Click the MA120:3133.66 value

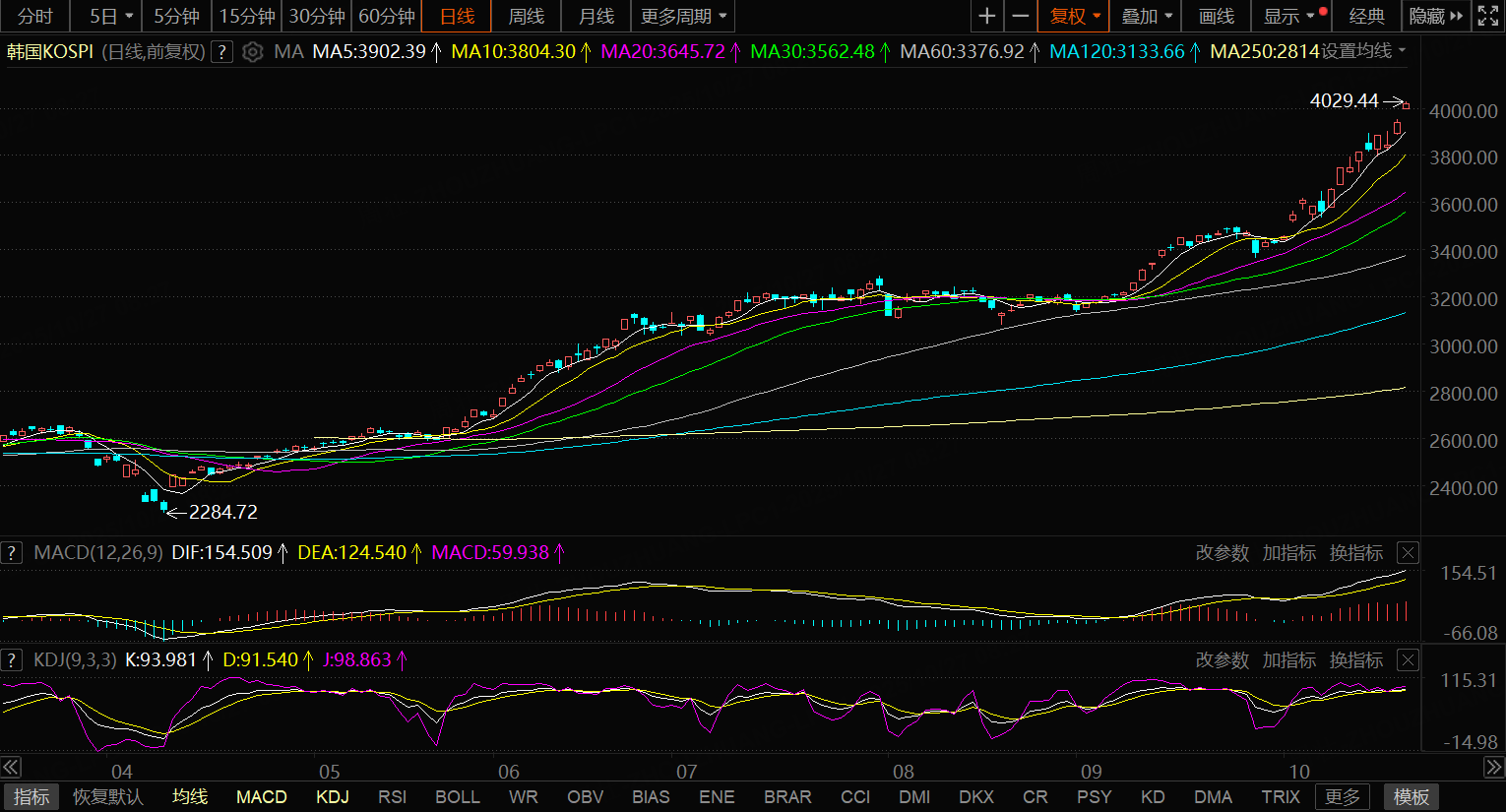1117,51
